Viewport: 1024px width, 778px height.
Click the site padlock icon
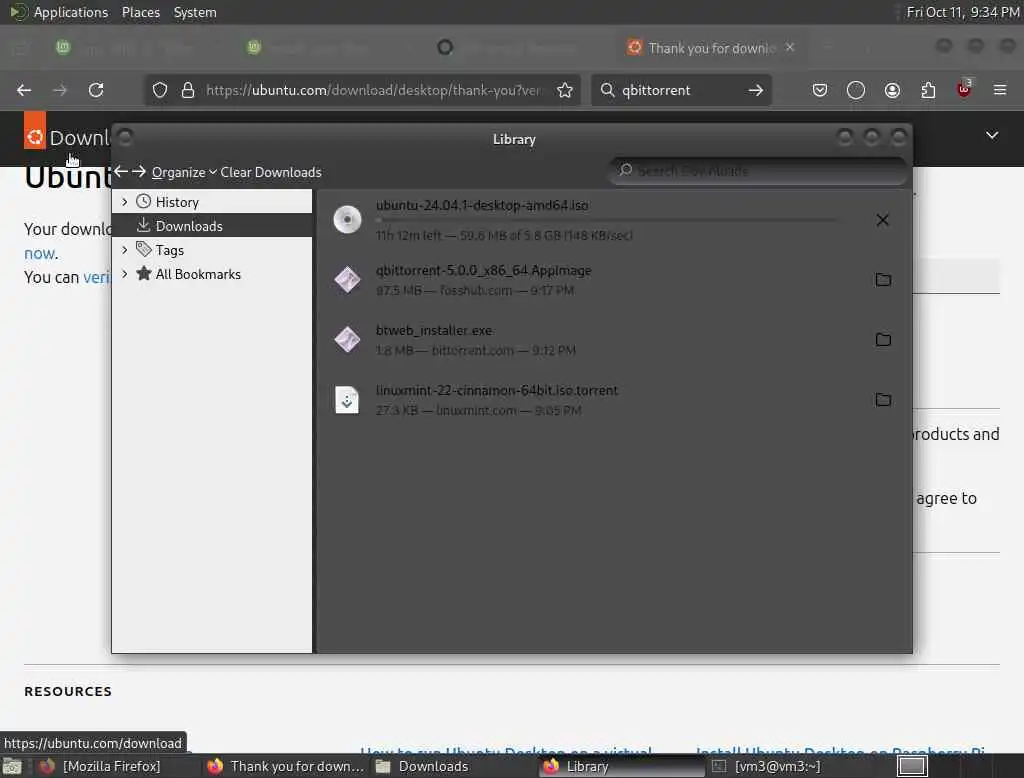(188, 90)
